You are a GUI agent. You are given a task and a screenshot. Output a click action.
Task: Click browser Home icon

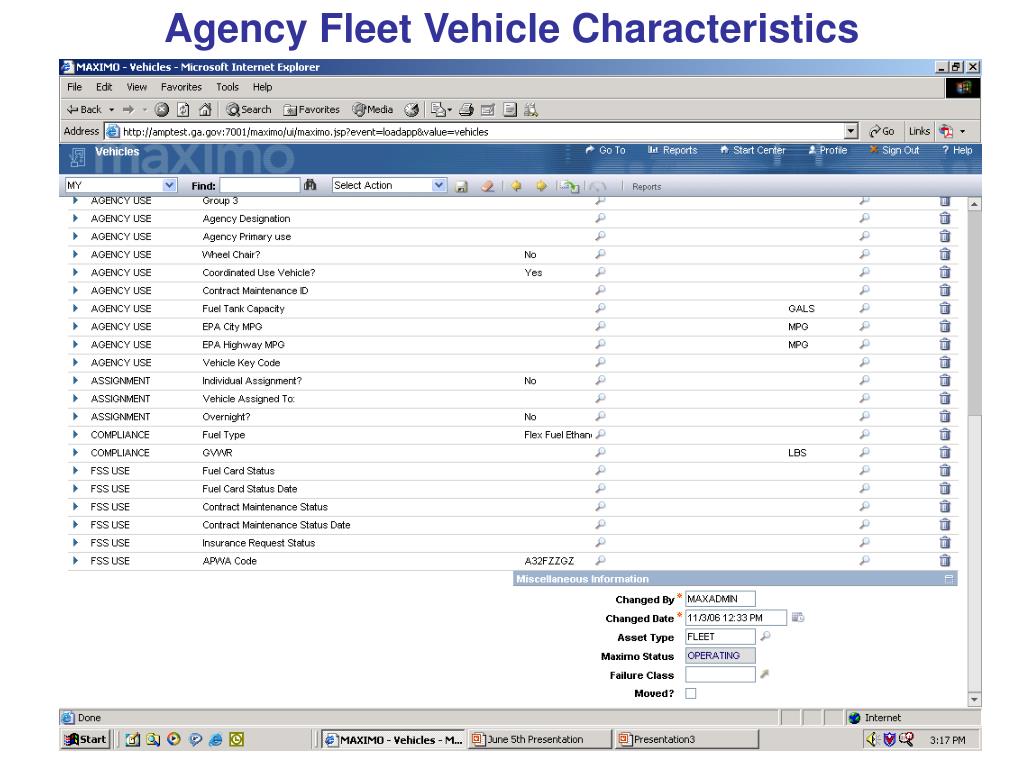(205, 110)
